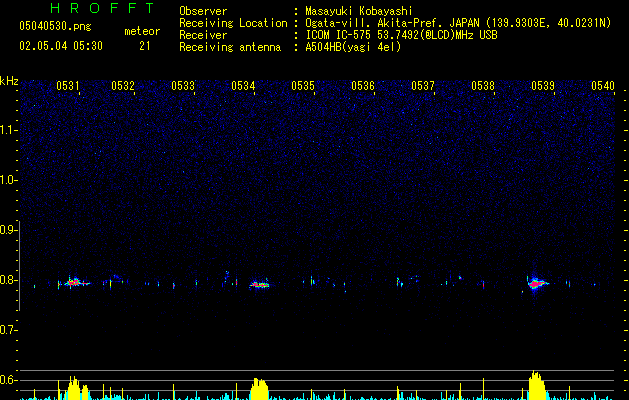Click time marker 0535
Viewport: 629px width, 400px height.
[x=303, y=86]
